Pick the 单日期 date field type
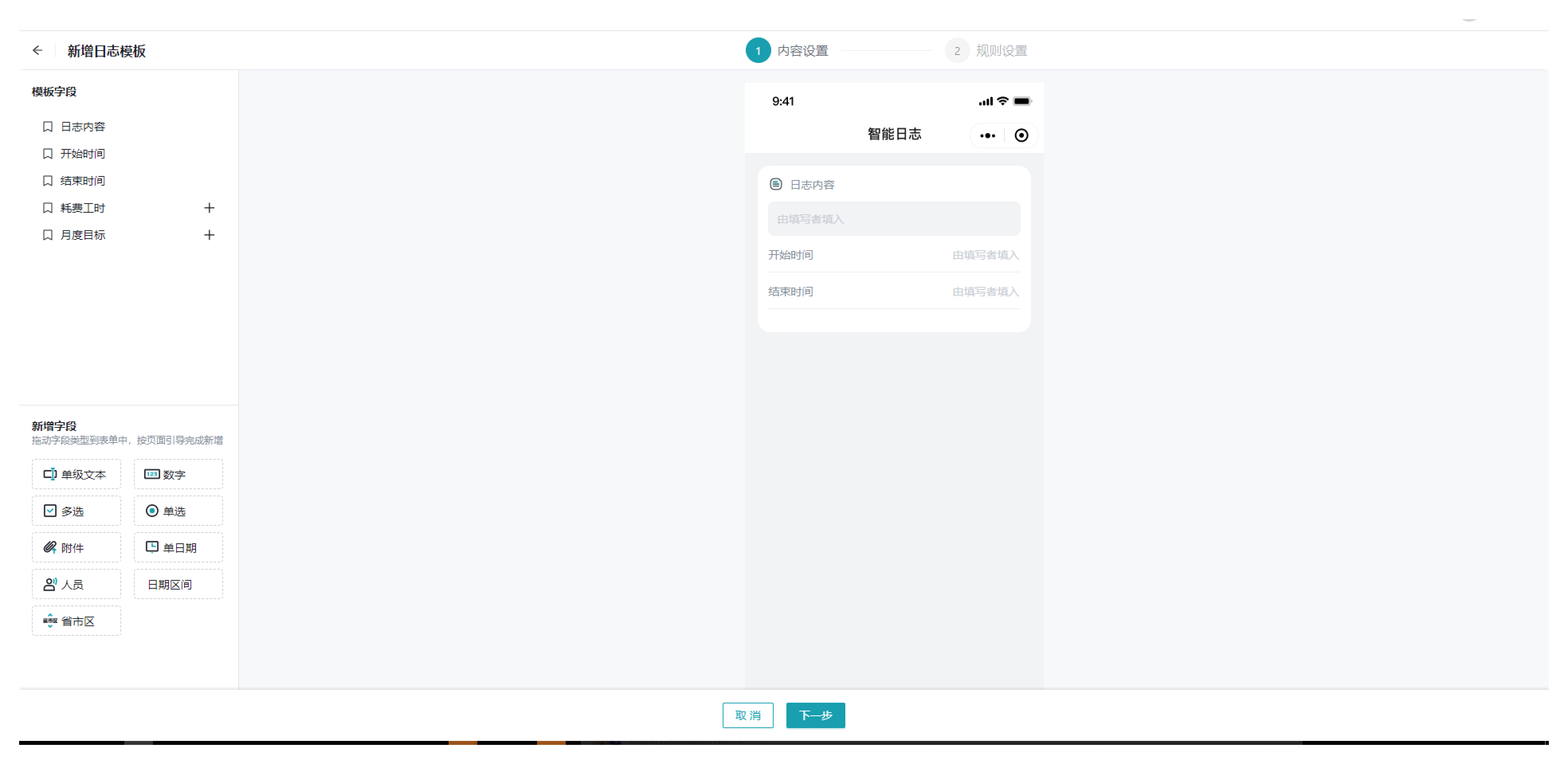Viewport: 1568px width, 764px height. click(x=178, y=547)
